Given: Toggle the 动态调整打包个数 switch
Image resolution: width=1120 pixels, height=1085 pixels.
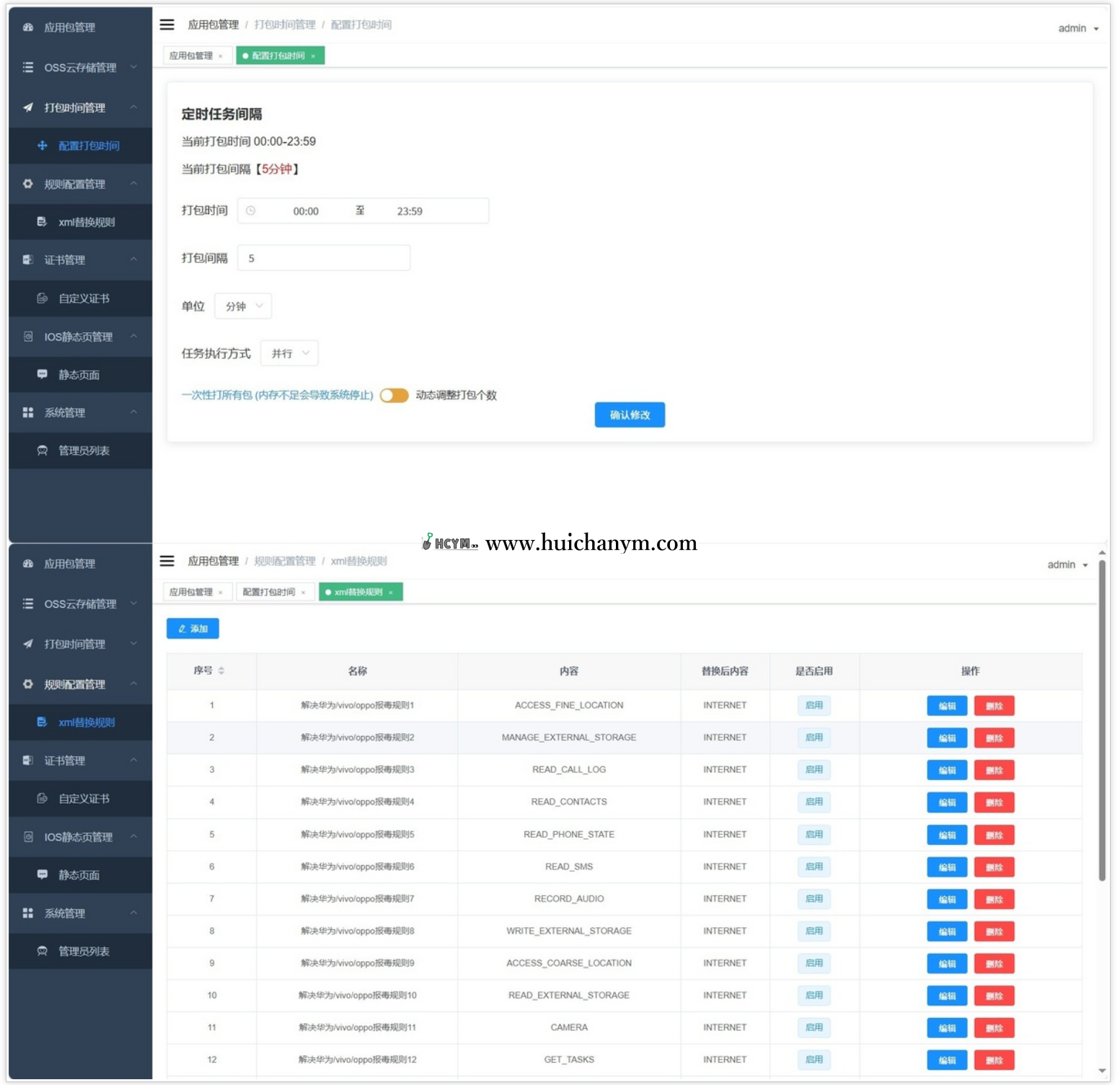Looking at the screenshot, I should (394, 395).
